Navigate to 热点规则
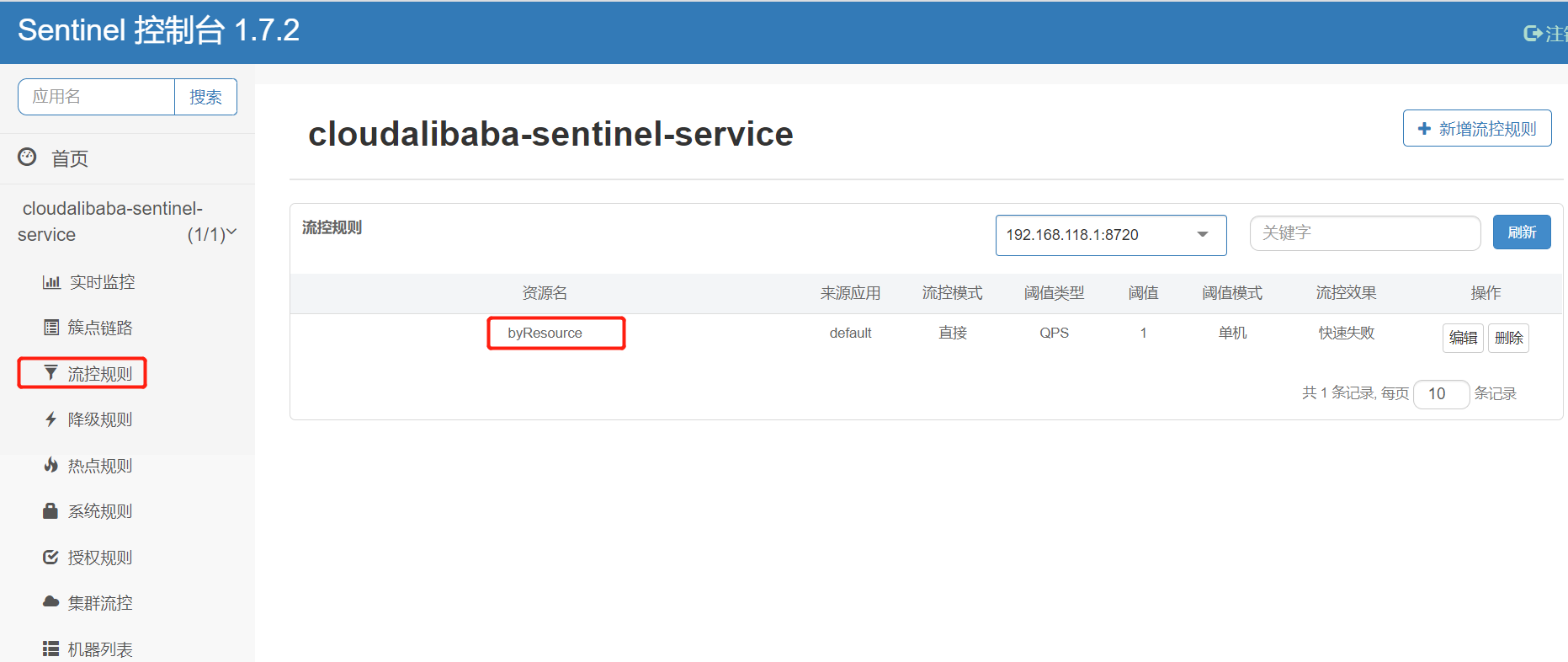The image size is (1568, 662). pos(100,466)
